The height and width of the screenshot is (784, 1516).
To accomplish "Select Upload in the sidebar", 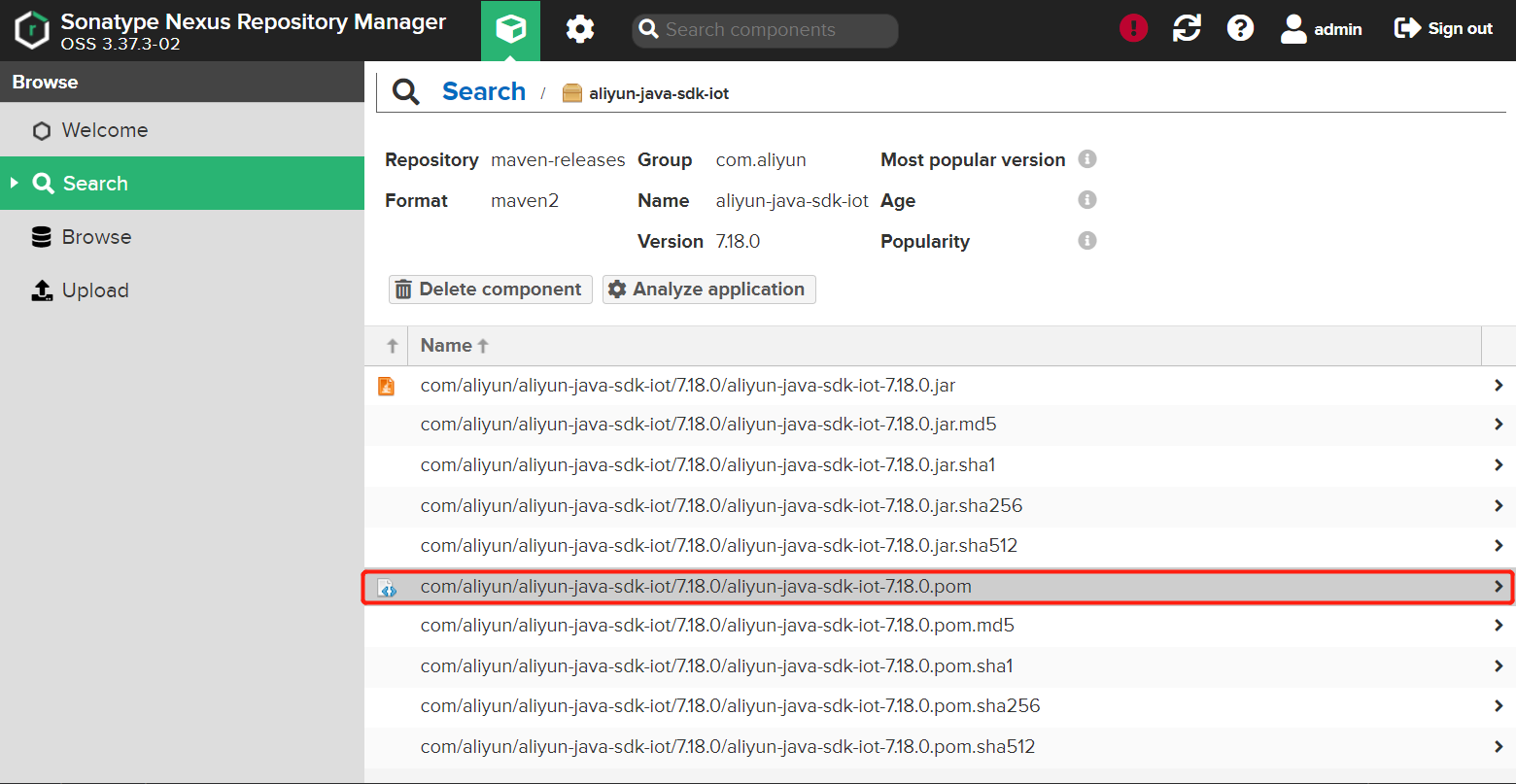I will [182, 290].
